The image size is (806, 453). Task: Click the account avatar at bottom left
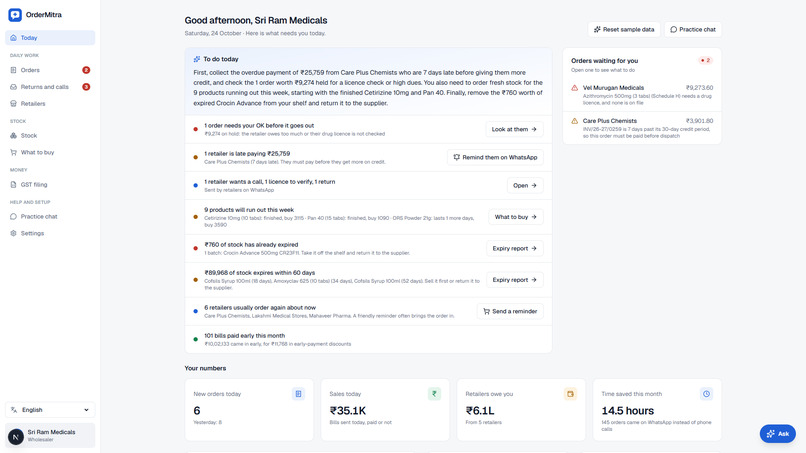tap(16, 437)
